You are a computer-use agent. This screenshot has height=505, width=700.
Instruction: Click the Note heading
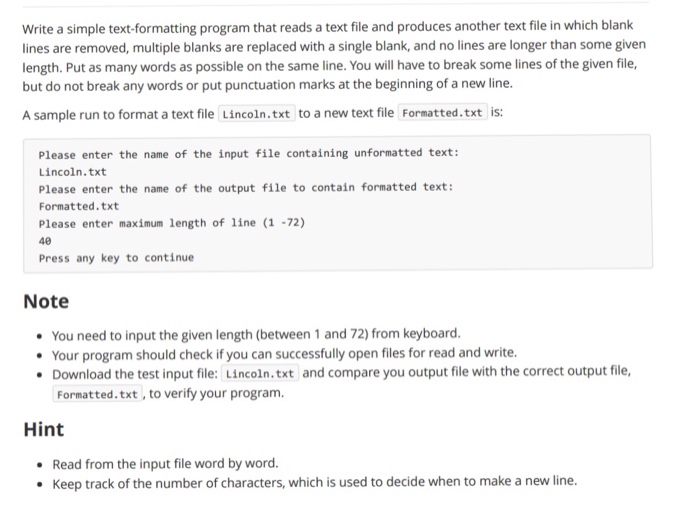click(46, 301)
